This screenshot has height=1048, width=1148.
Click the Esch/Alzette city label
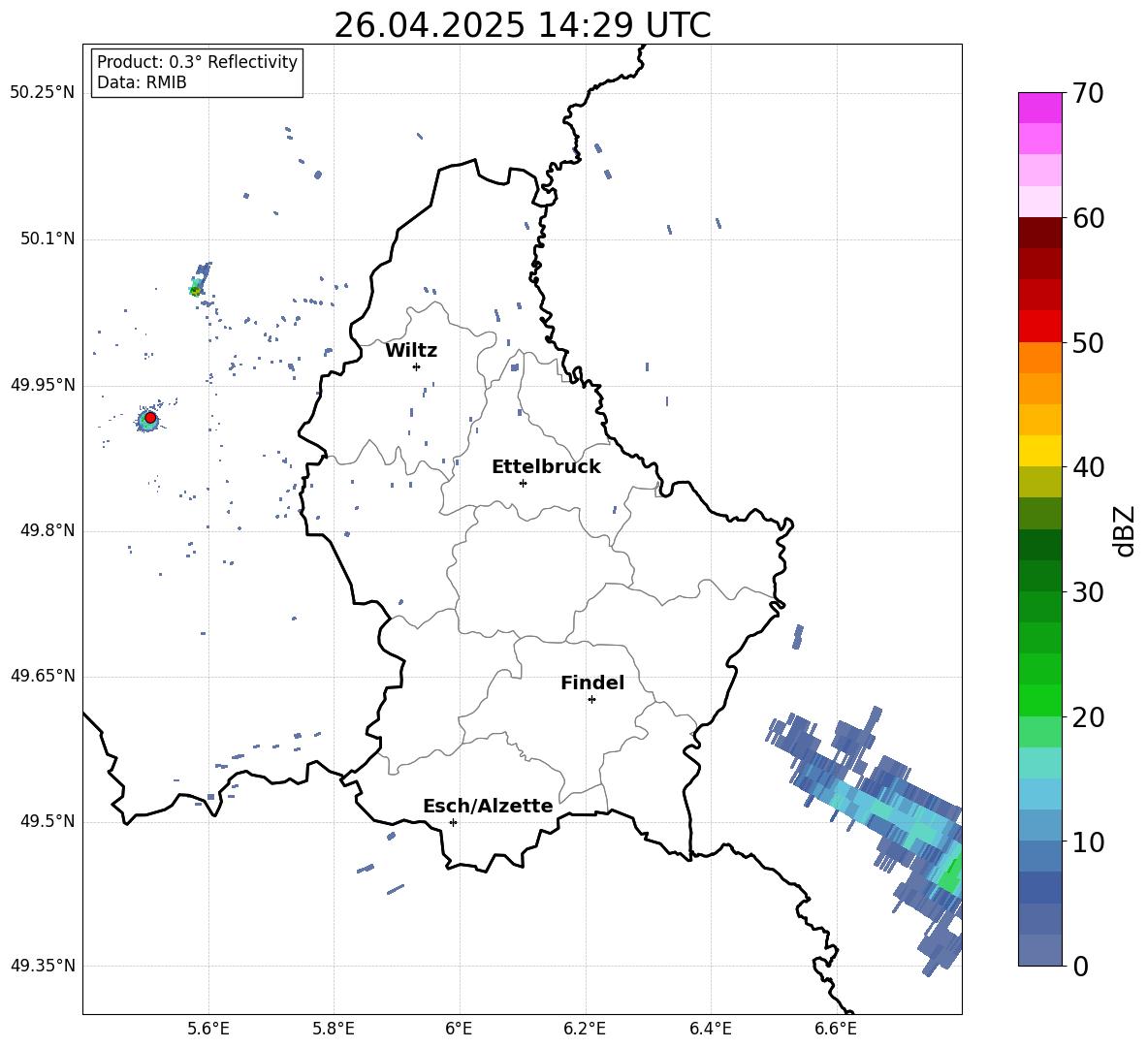[488, 806]
